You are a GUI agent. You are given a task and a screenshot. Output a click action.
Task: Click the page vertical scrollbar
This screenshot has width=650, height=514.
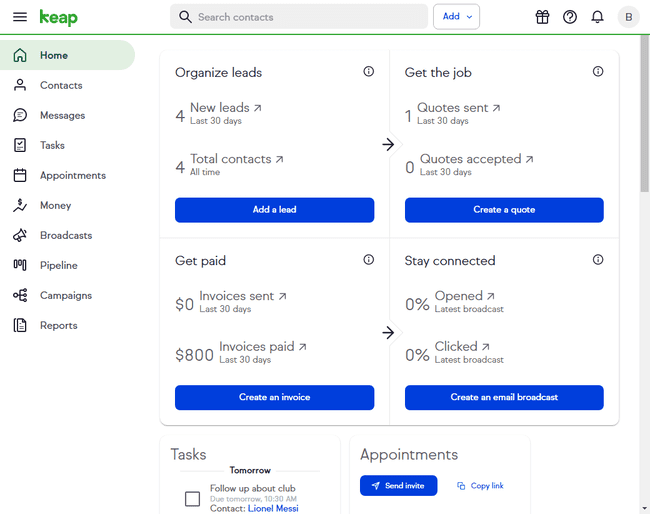[x=644, y=120]
